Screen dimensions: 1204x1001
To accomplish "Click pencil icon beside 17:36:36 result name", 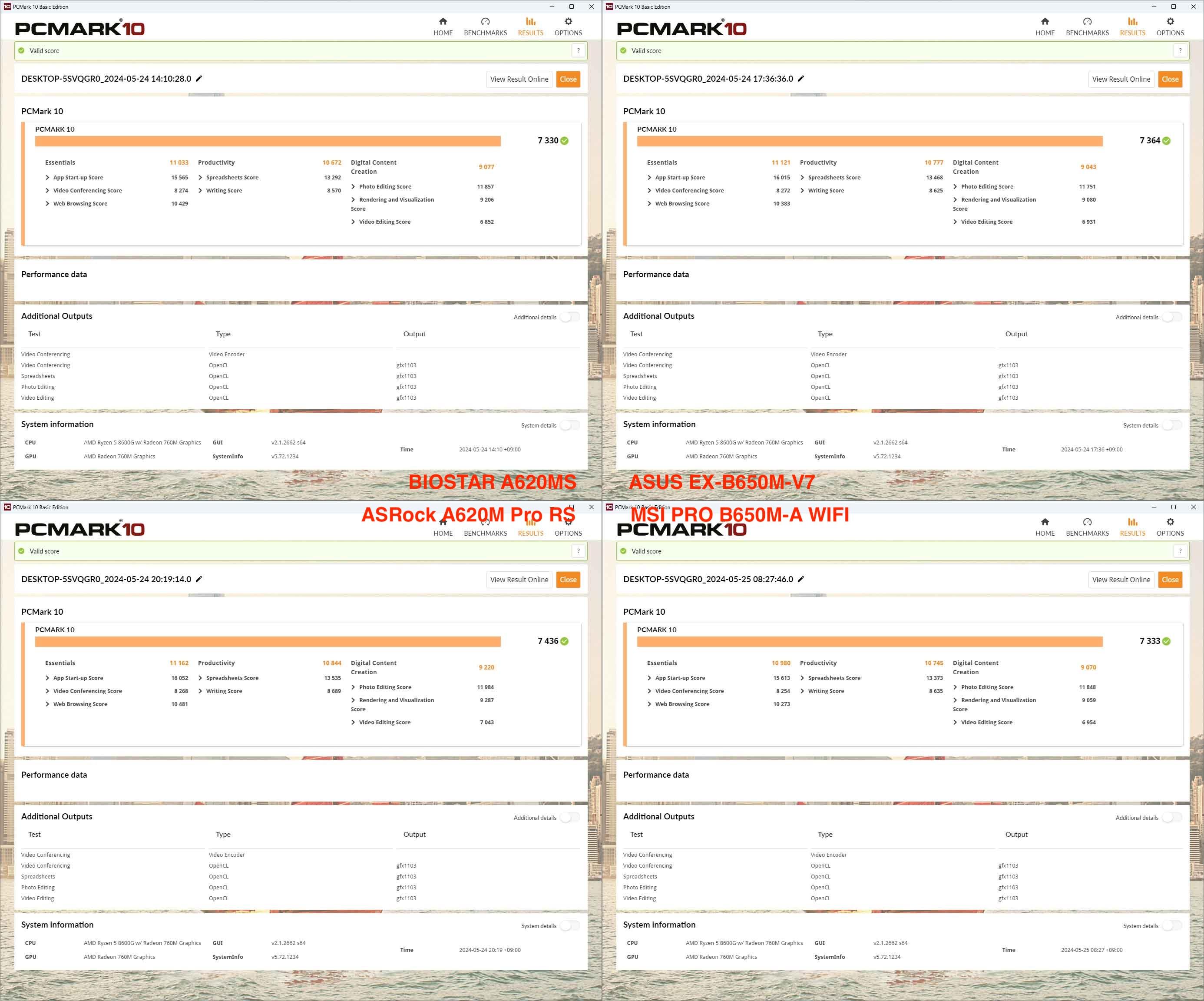I will [x=801, y=79].
